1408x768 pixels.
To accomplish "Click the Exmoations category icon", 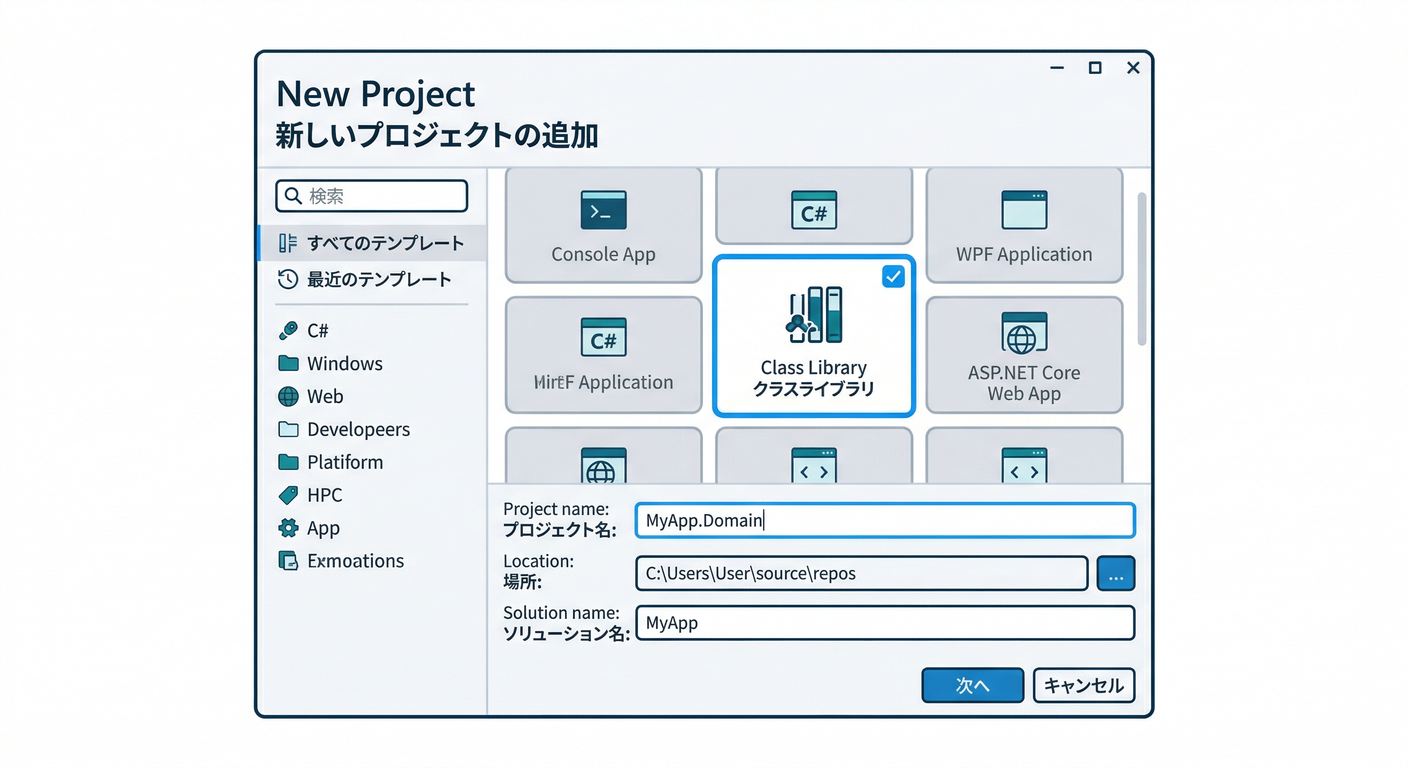I will coord(288,561).
